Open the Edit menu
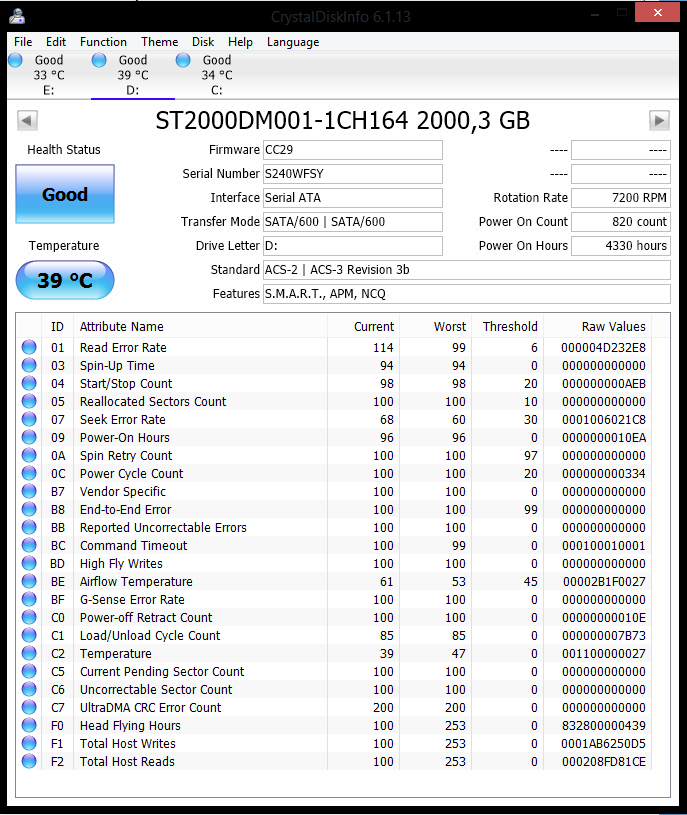This screenshot has width=687, height=815. pyautogui.click(x=56, y=42)
